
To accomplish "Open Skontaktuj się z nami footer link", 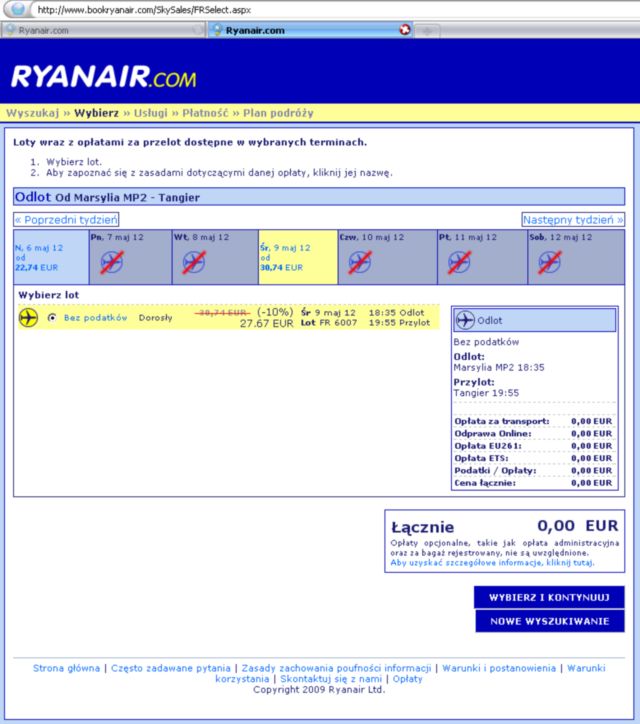I will pyautogui.click(x=331, y=679).
